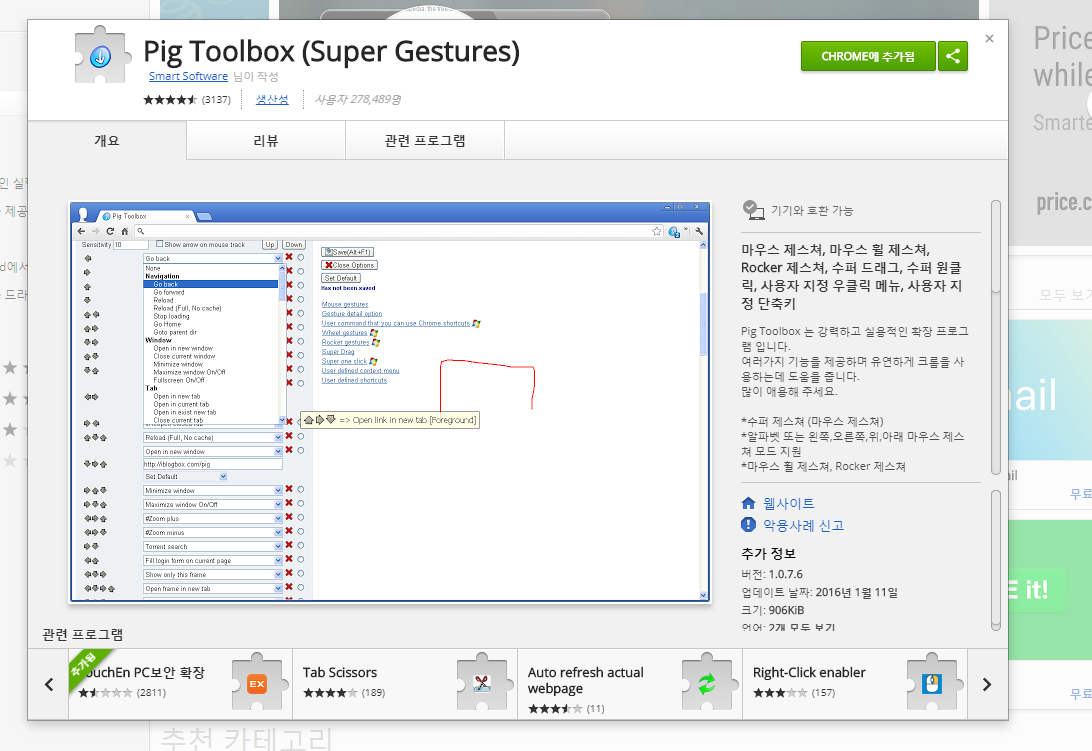Click the red X beside Torrent search row

[289, 545]
